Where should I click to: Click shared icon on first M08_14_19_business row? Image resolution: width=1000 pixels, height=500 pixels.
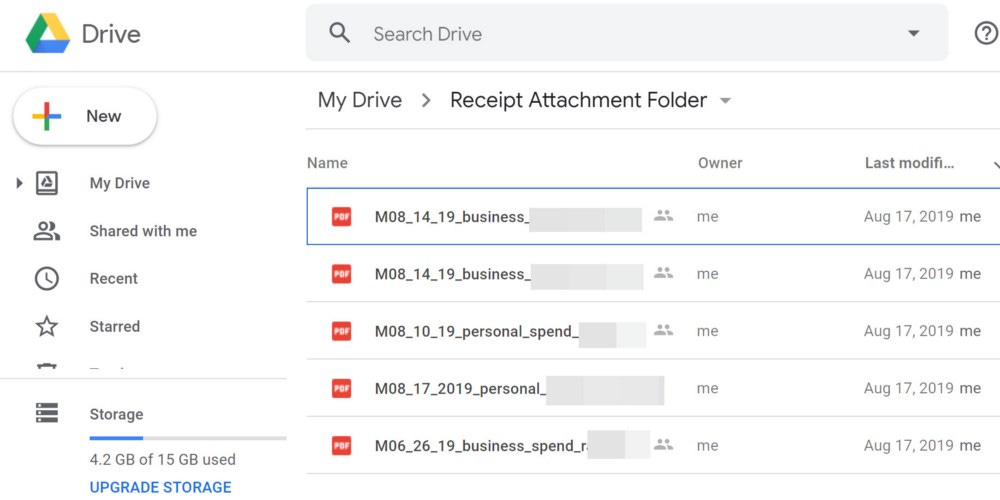tap(663, 216)
